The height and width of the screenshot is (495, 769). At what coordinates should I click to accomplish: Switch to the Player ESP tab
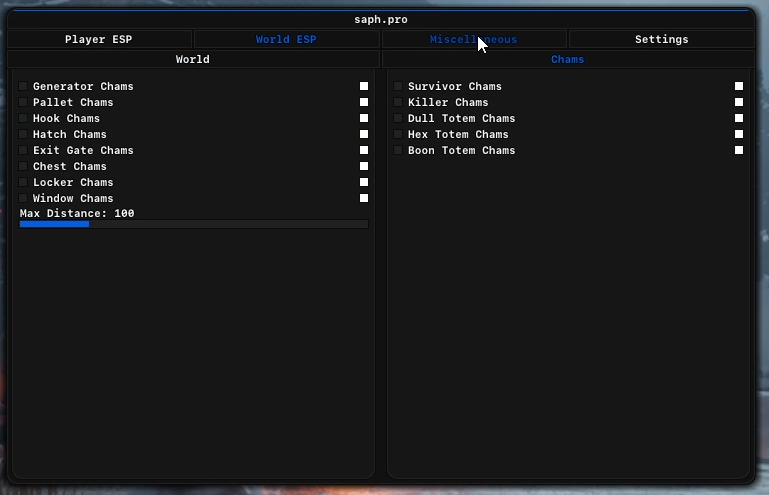pos(99,39)
